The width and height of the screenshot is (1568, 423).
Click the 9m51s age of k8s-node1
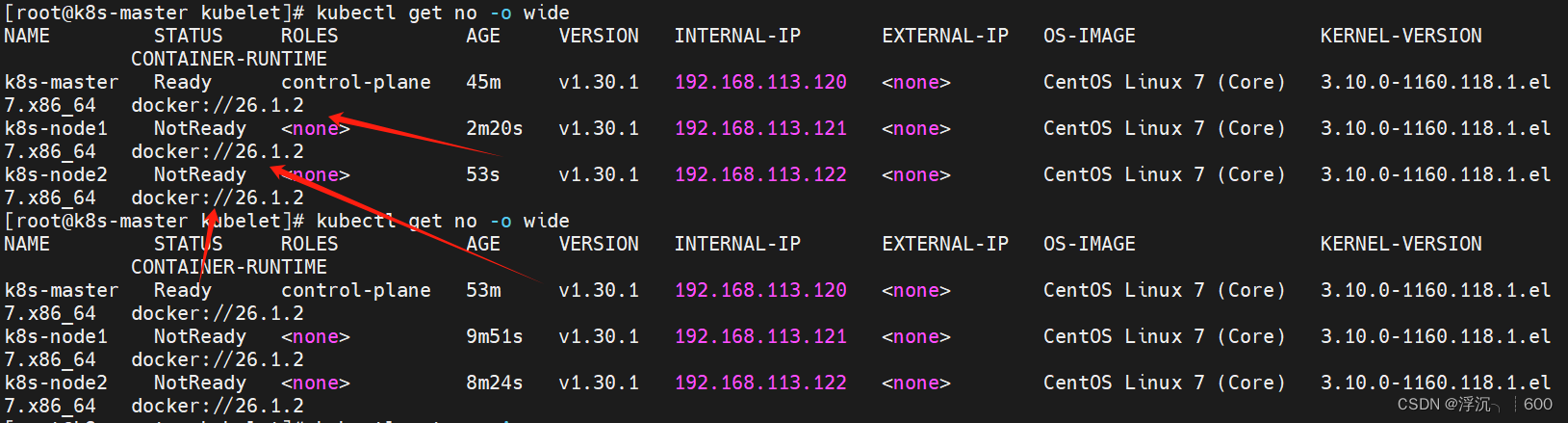pyautogui.click(x=495, y=336)
